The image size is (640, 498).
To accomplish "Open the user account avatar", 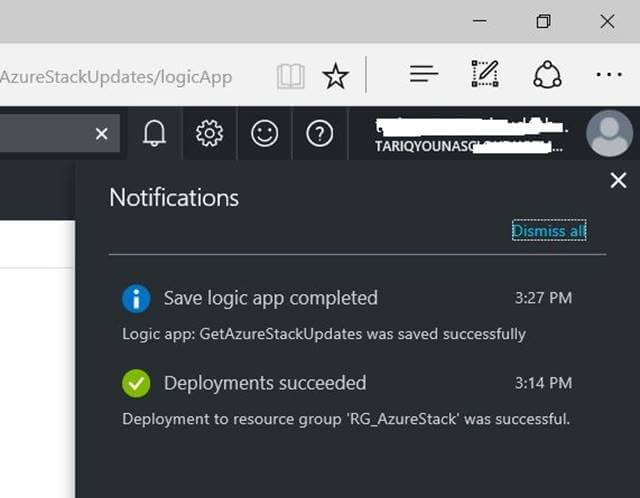I will [x=609, y=133].
